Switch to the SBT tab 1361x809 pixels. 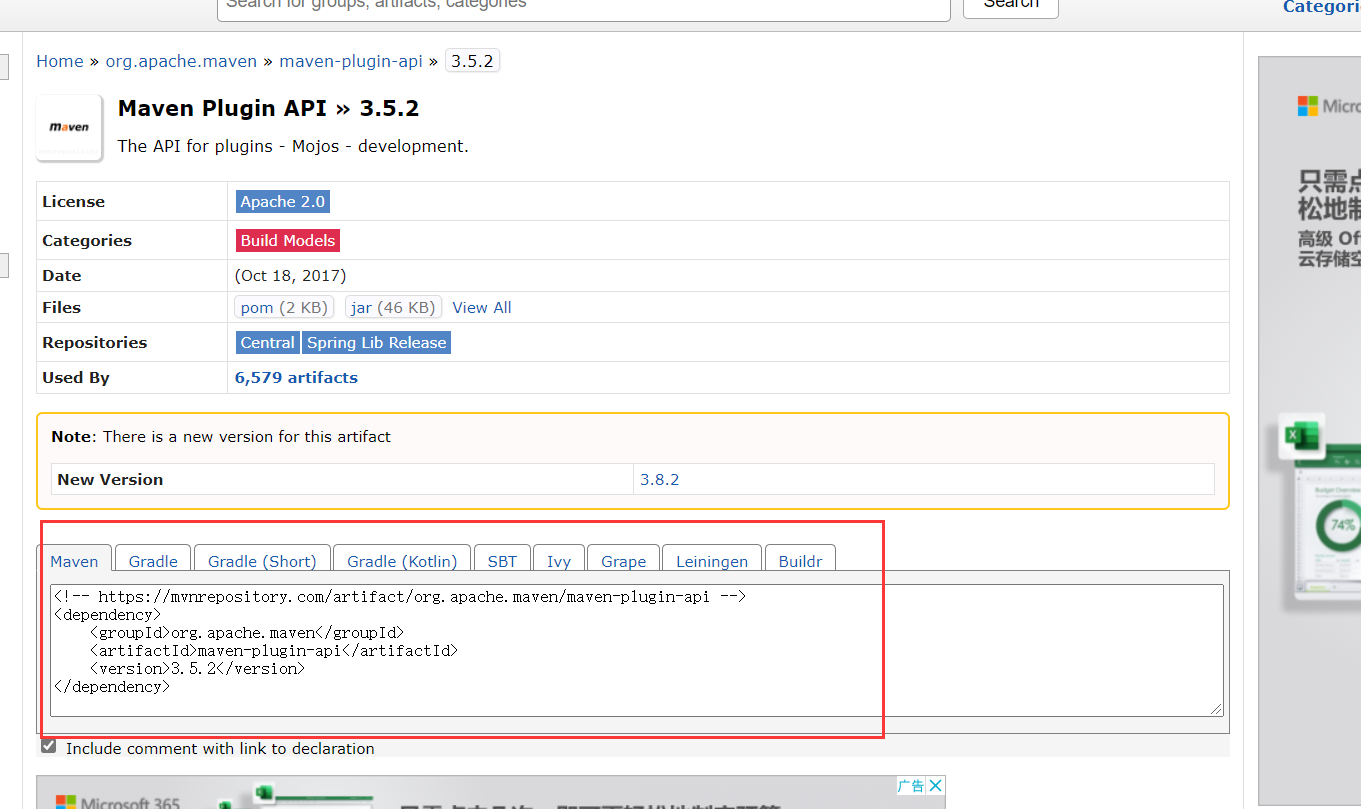point(502,561)
